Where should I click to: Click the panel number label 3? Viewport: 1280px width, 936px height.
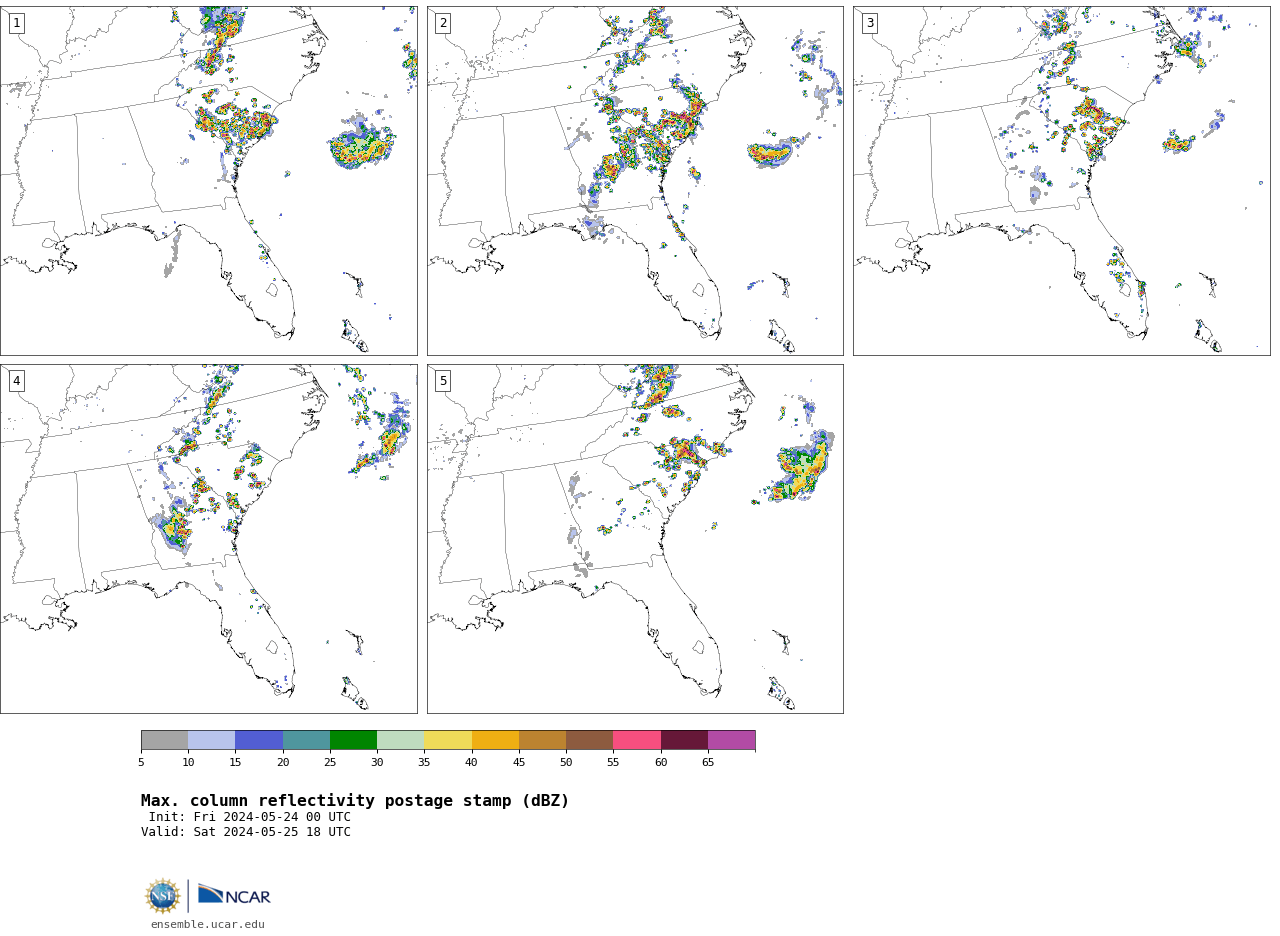tap(870, 23)
